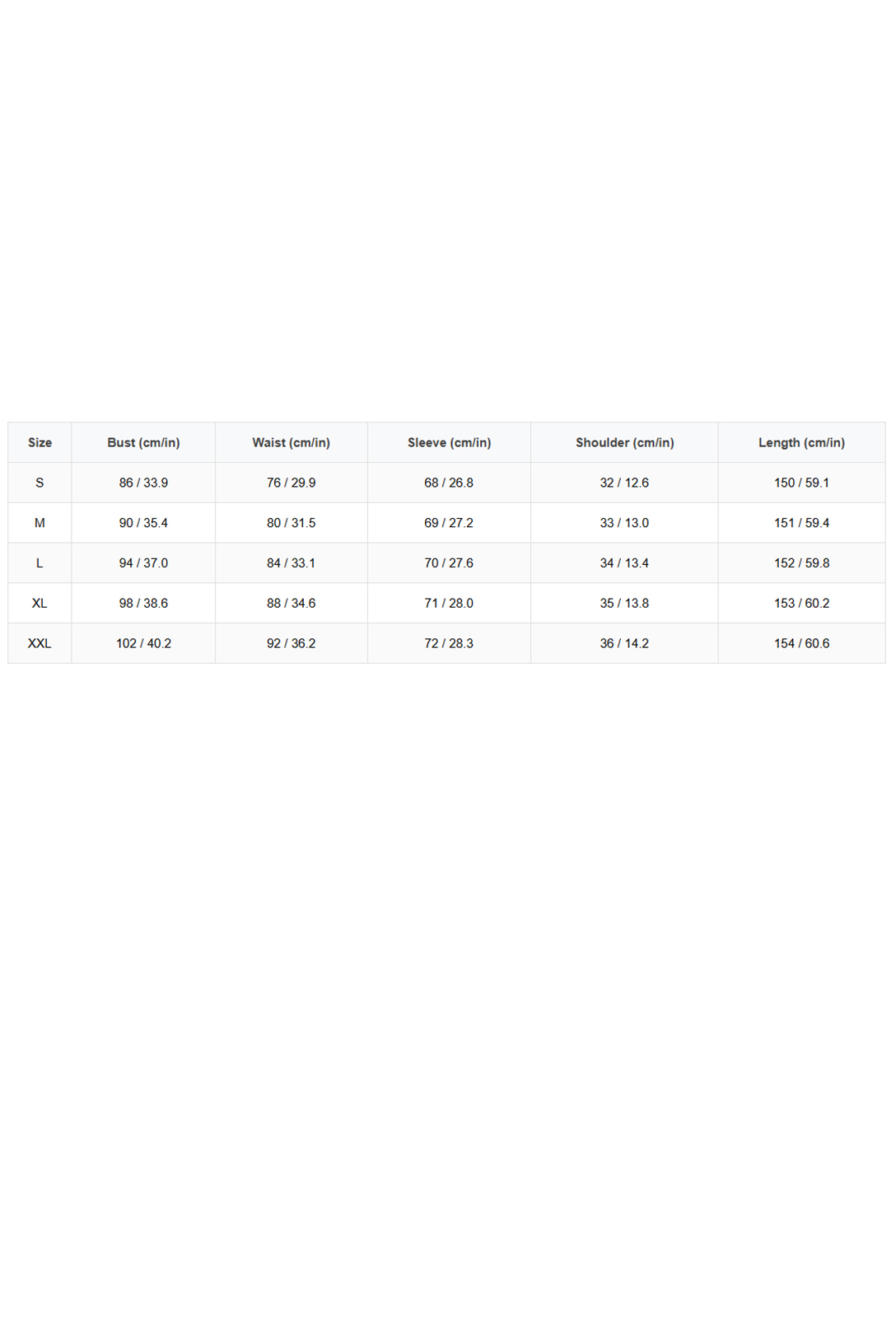The height and width of the screenshot is (1344, 896).
Task: Select sleeve value '70 / 27.6'
Action: tap(449, 563)
